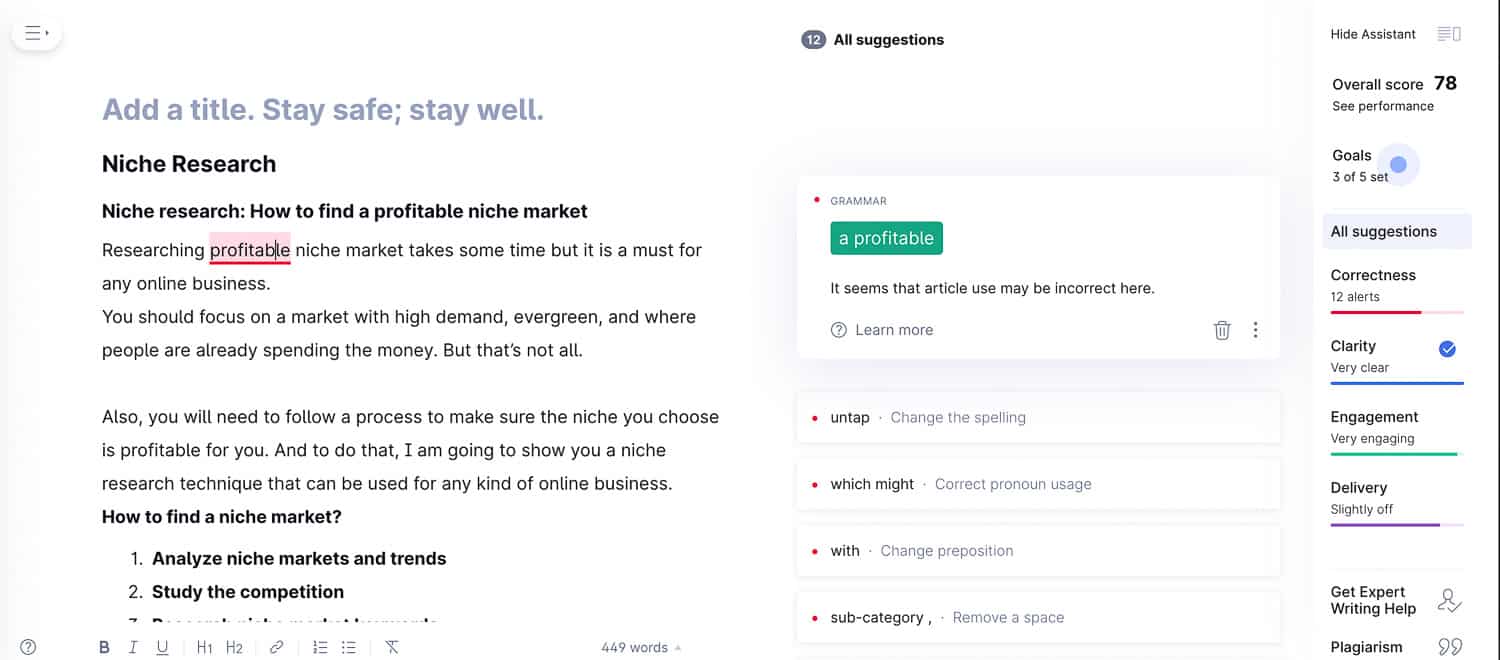Create a bulleted list
Viewport: 1500px width, 660px height.
click(x=348, y=647)
